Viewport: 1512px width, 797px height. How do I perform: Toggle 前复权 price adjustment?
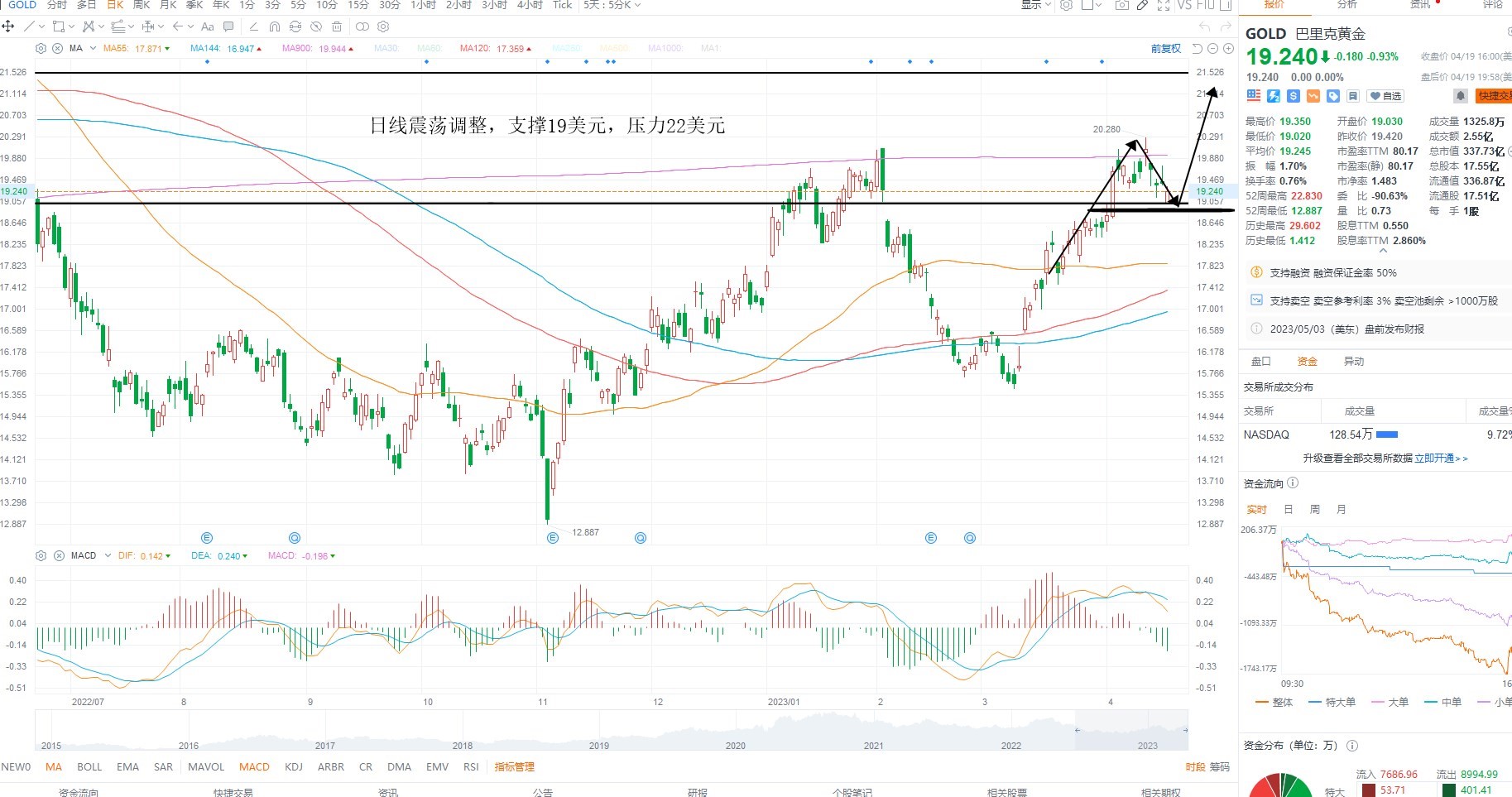[1166, 49]
